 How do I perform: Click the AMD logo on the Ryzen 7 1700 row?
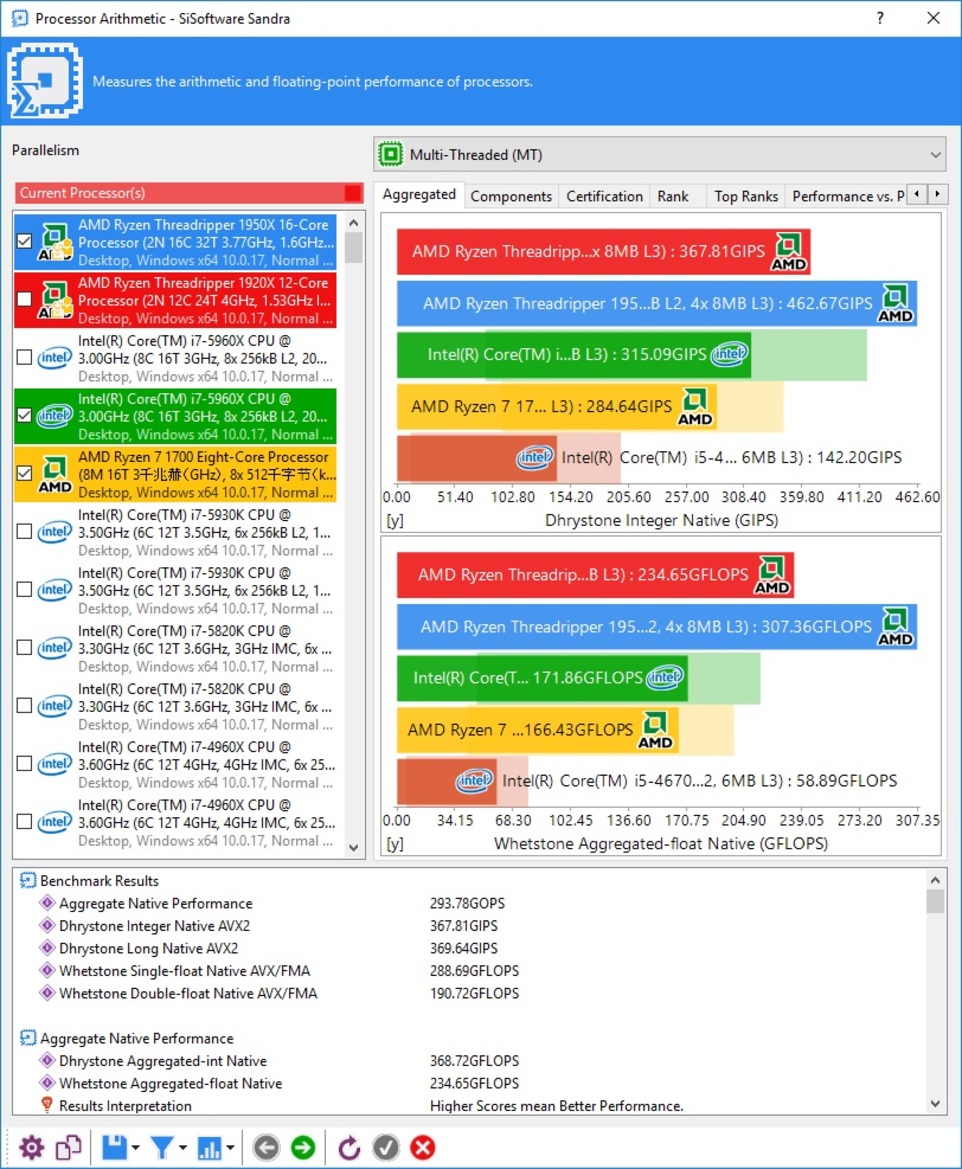pos(55,474)
